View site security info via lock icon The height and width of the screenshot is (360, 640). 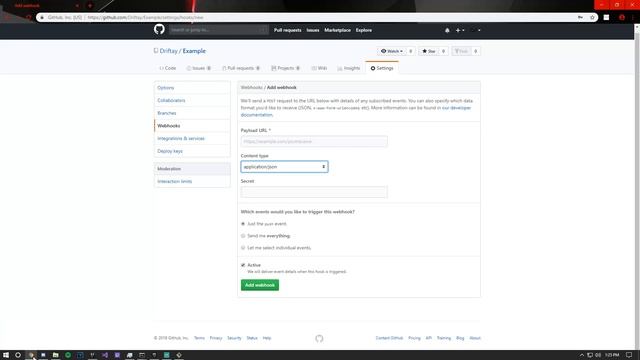point(42,18)
